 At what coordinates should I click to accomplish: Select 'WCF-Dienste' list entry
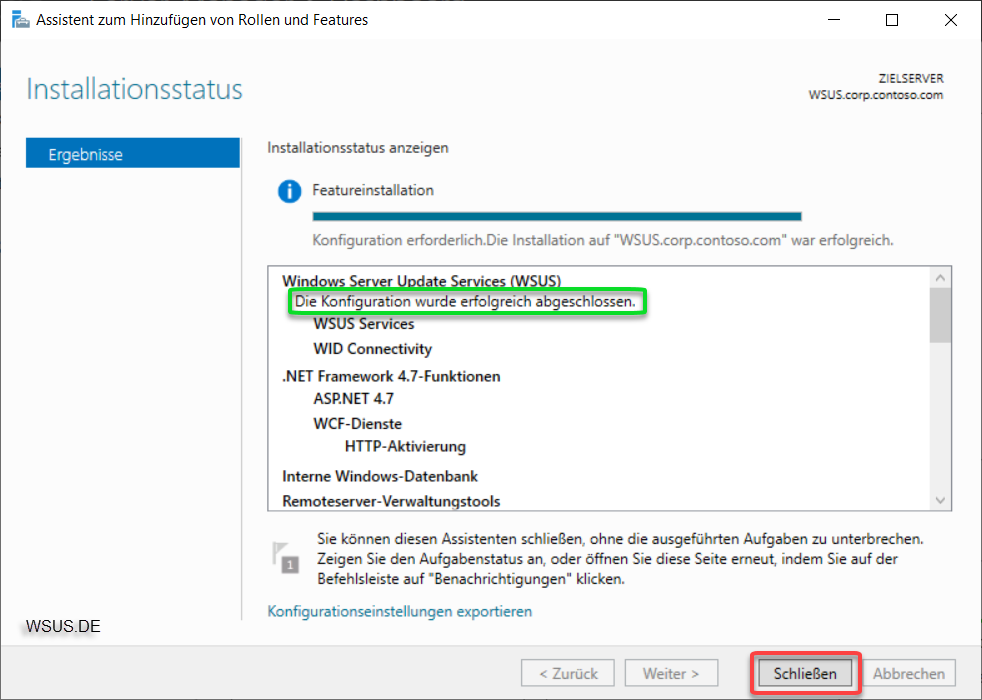pyautogui.click(x=358, y=424)
